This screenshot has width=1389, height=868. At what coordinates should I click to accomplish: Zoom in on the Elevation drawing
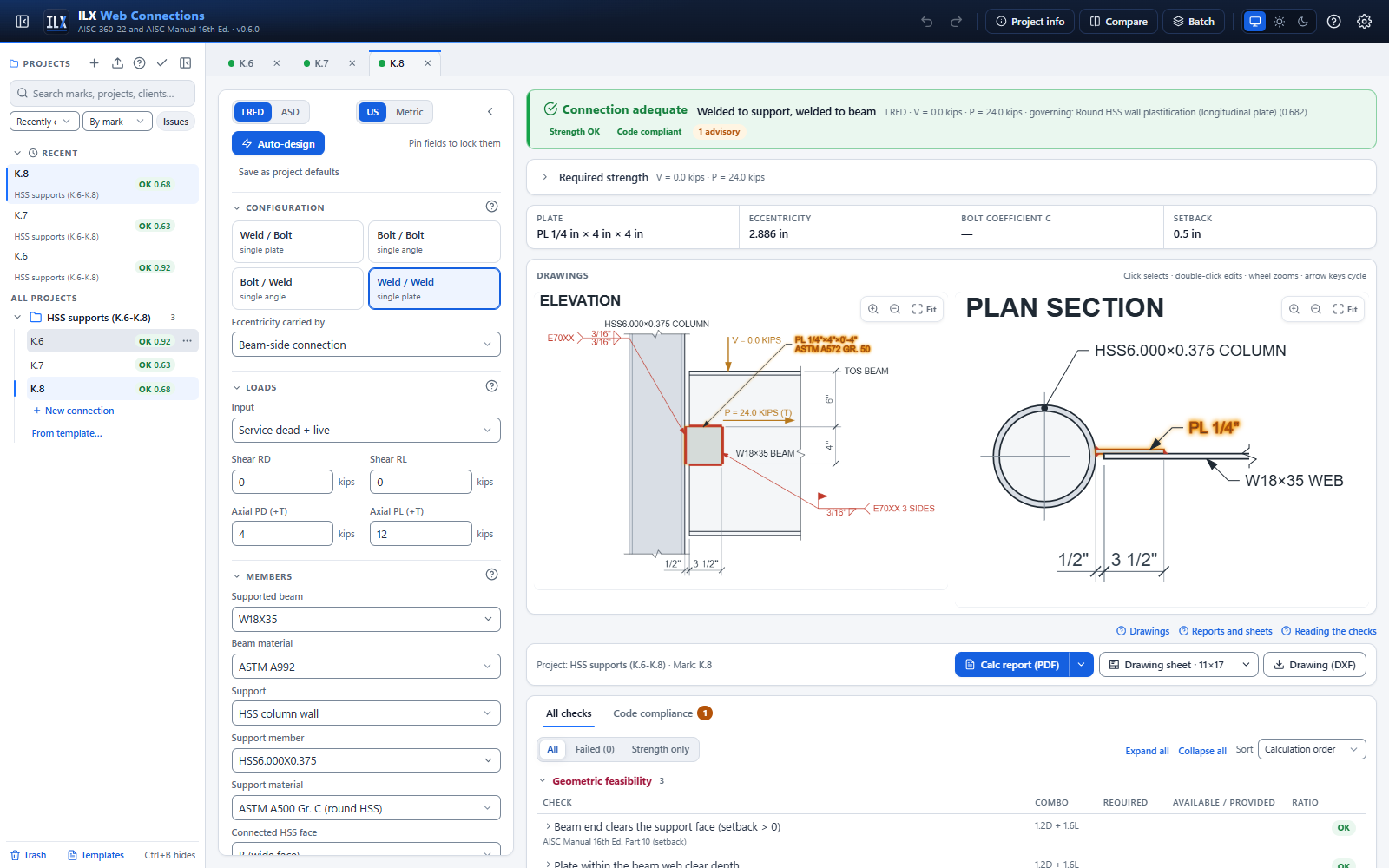[x=873, y=309]
